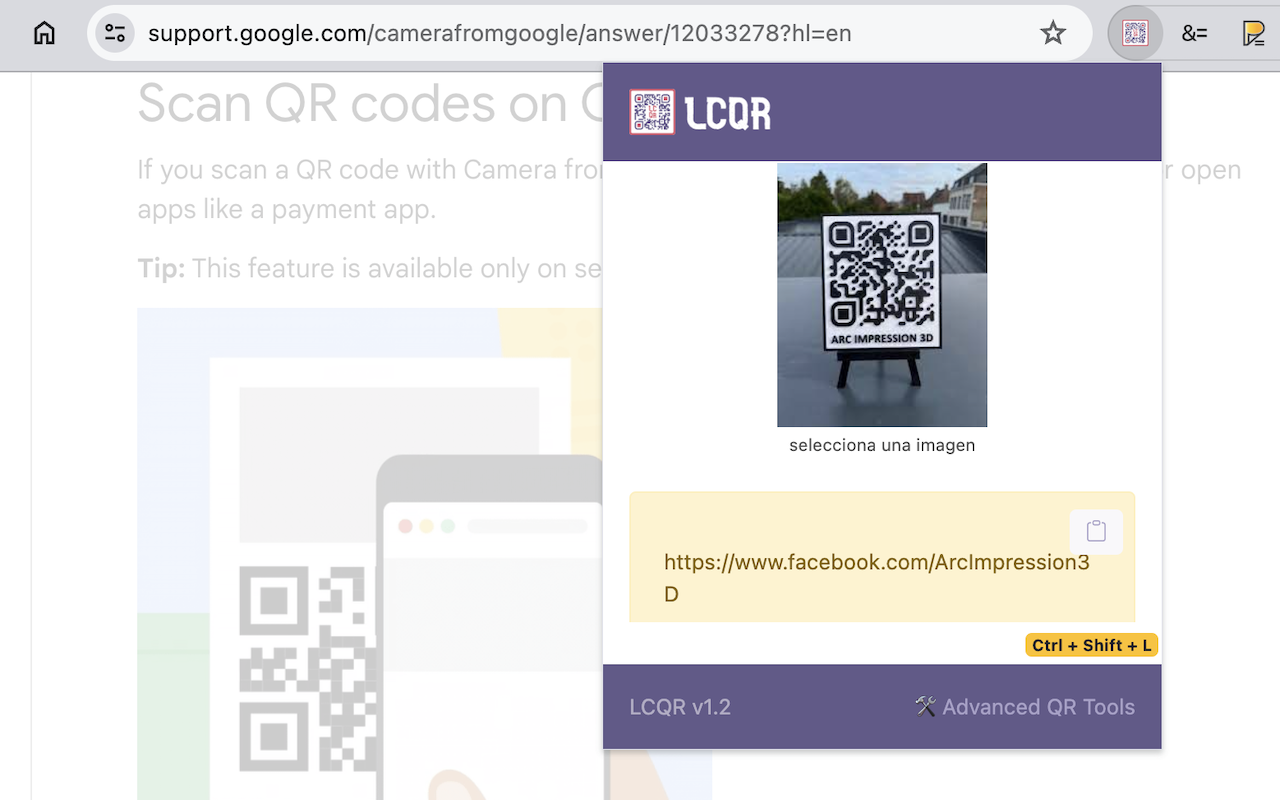
Task: Select the scanned QR code photo thumbnail
Action: click(x=881, y=295)
